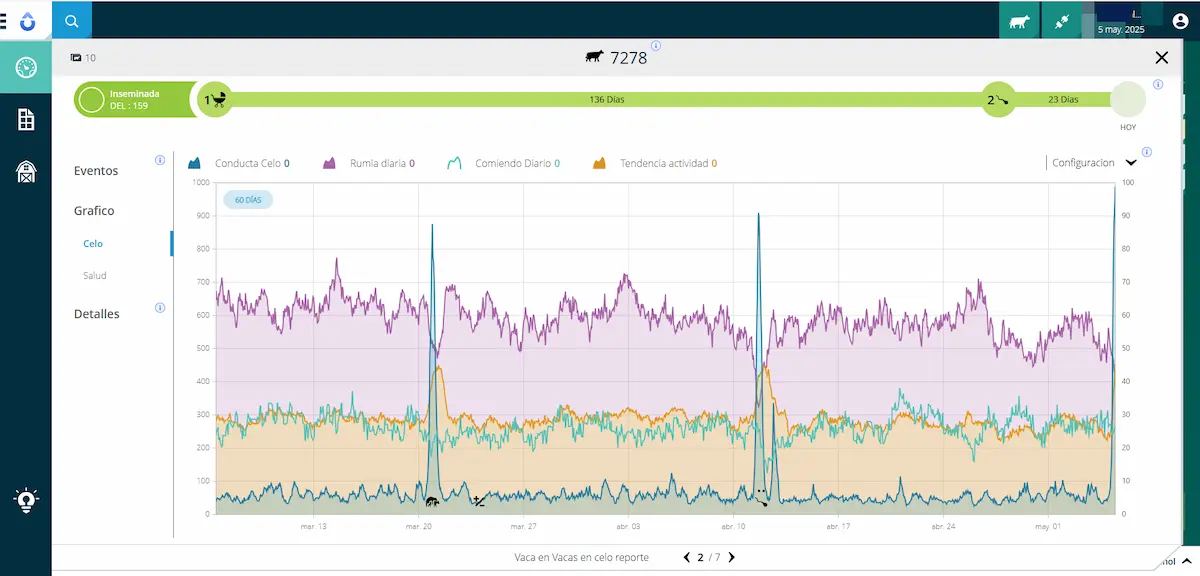Open the reports sheet sidebar icon
The width and height of the screenshot is (1200, 576).
26,120
